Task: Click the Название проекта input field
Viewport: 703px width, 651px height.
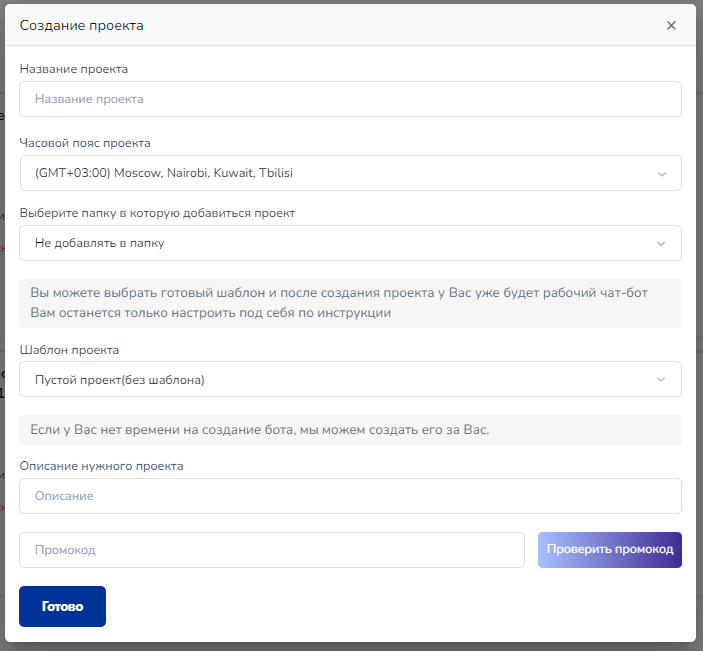Action: point(350,99)
